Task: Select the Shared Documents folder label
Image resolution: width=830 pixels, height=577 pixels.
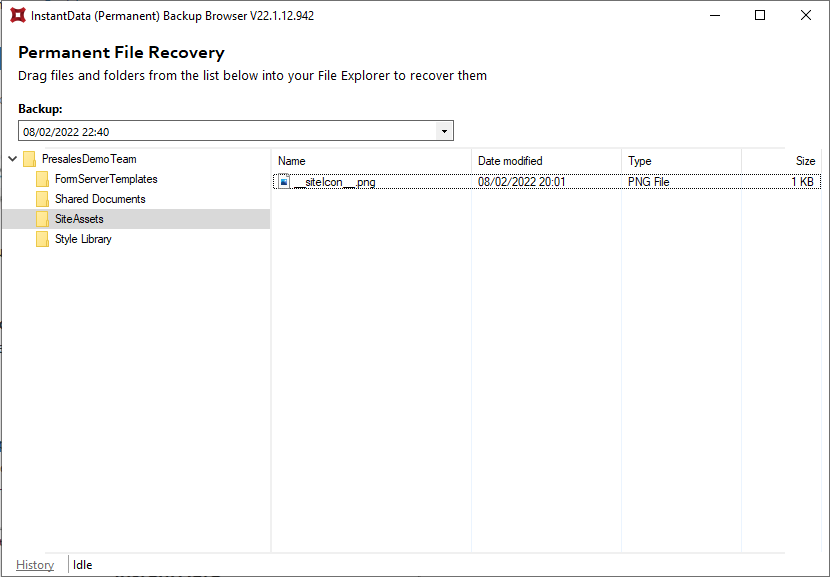Action: pos(100,199)
